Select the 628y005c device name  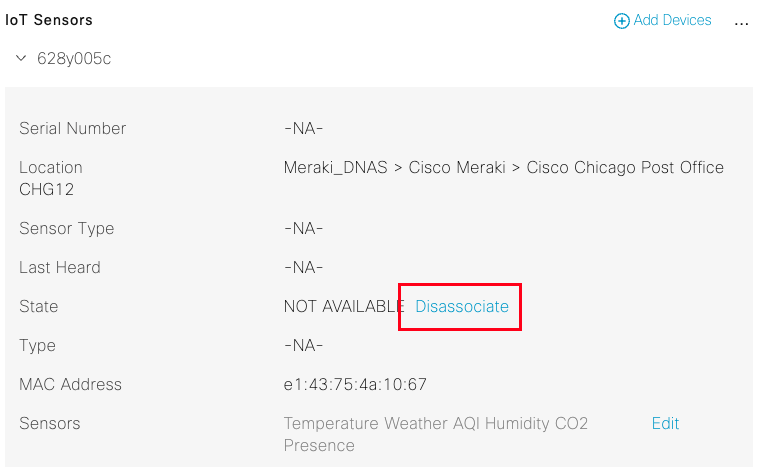(x=74, y=58)
